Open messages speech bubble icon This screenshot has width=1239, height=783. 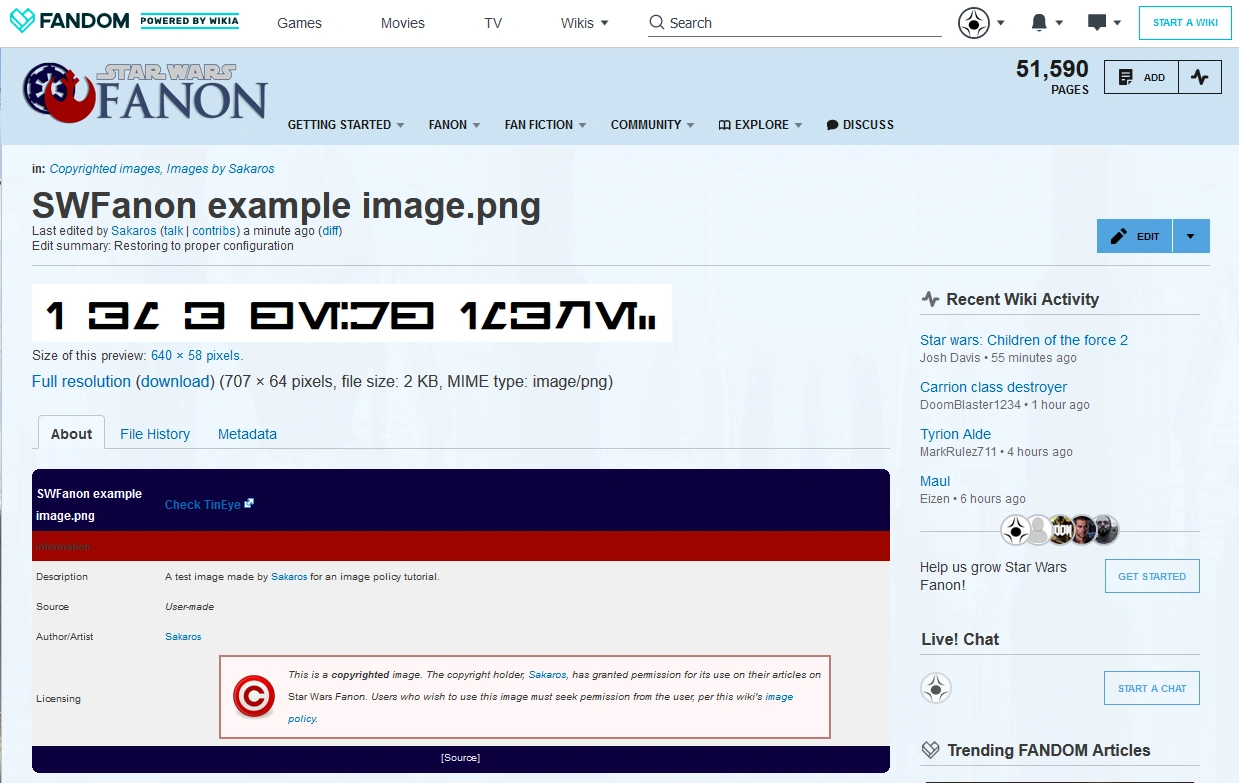tap(1097, 22)
